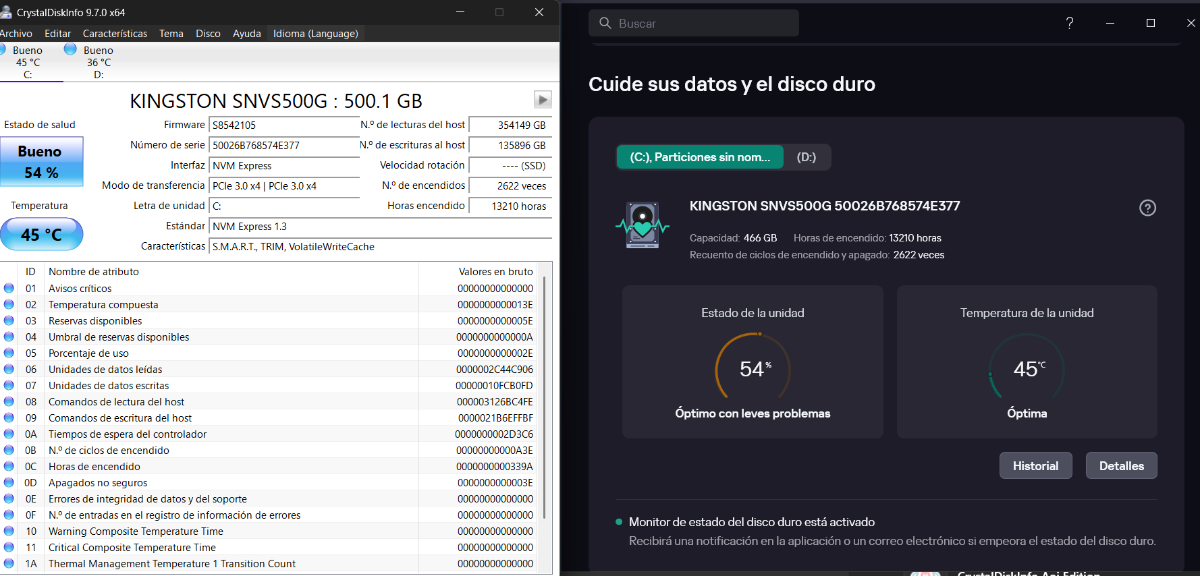
Task: Click the blue status orb above D: drive
Action: 70,48
